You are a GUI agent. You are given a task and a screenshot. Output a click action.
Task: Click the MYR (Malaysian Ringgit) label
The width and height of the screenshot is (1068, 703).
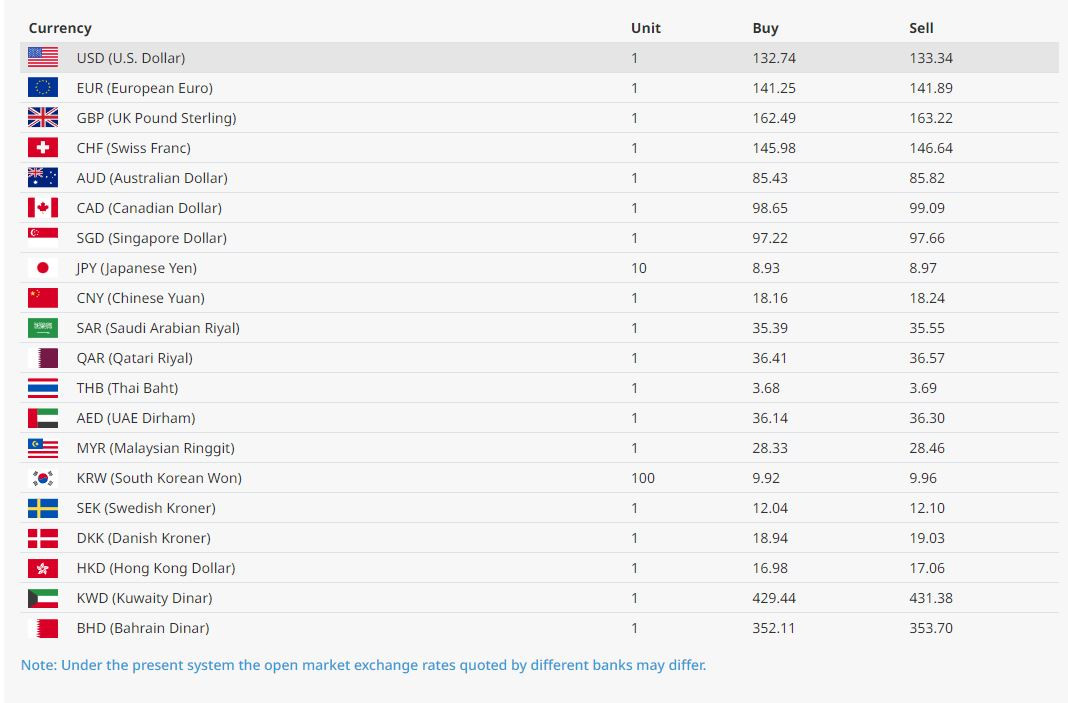tap(156, 448)
